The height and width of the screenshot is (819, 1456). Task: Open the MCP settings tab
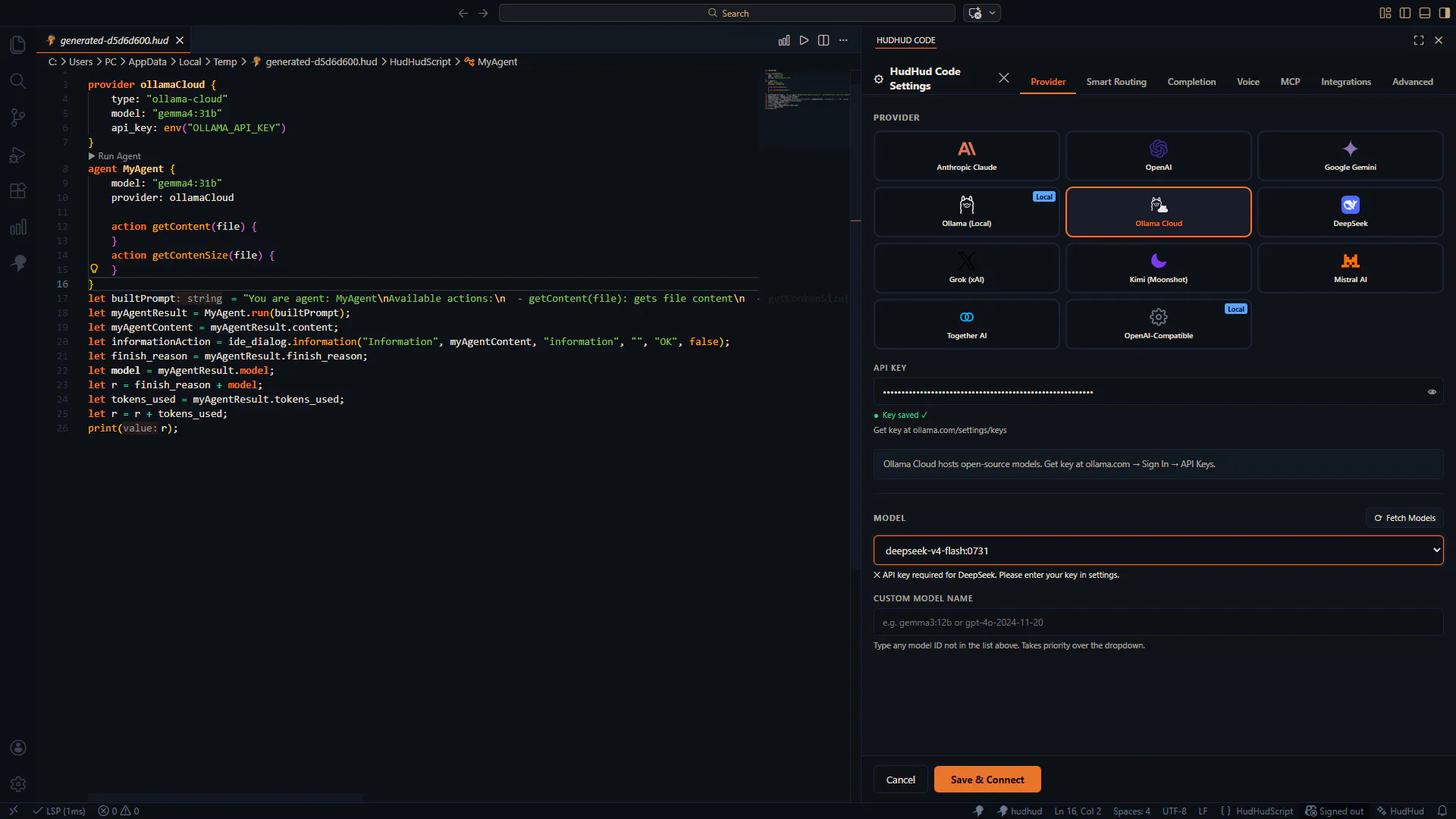(1291, 82)
